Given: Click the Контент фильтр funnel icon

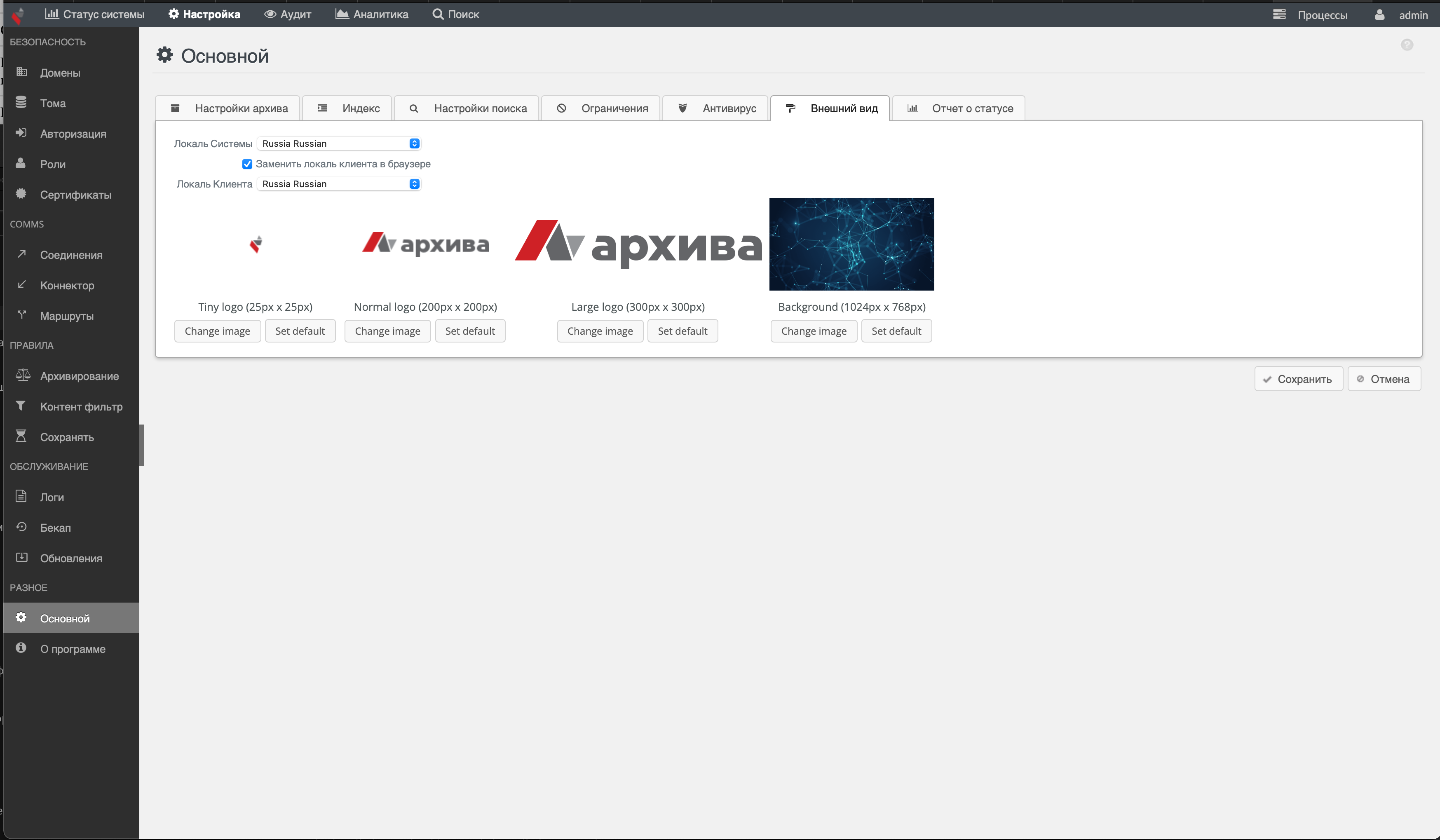Looking at the screenshot, I should [21, 406].
